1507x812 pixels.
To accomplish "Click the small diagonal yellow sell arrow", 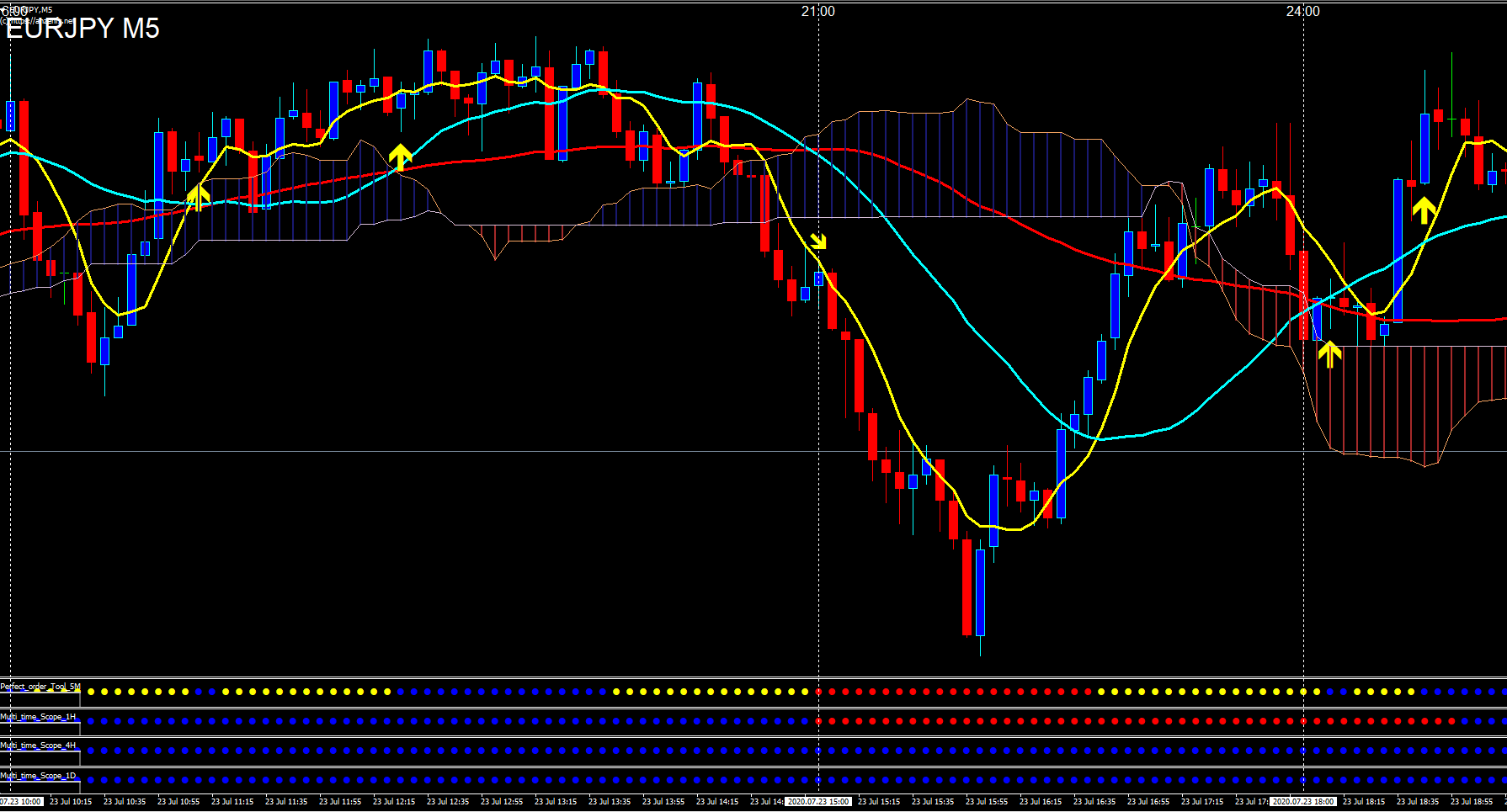I will coord(818,241).
